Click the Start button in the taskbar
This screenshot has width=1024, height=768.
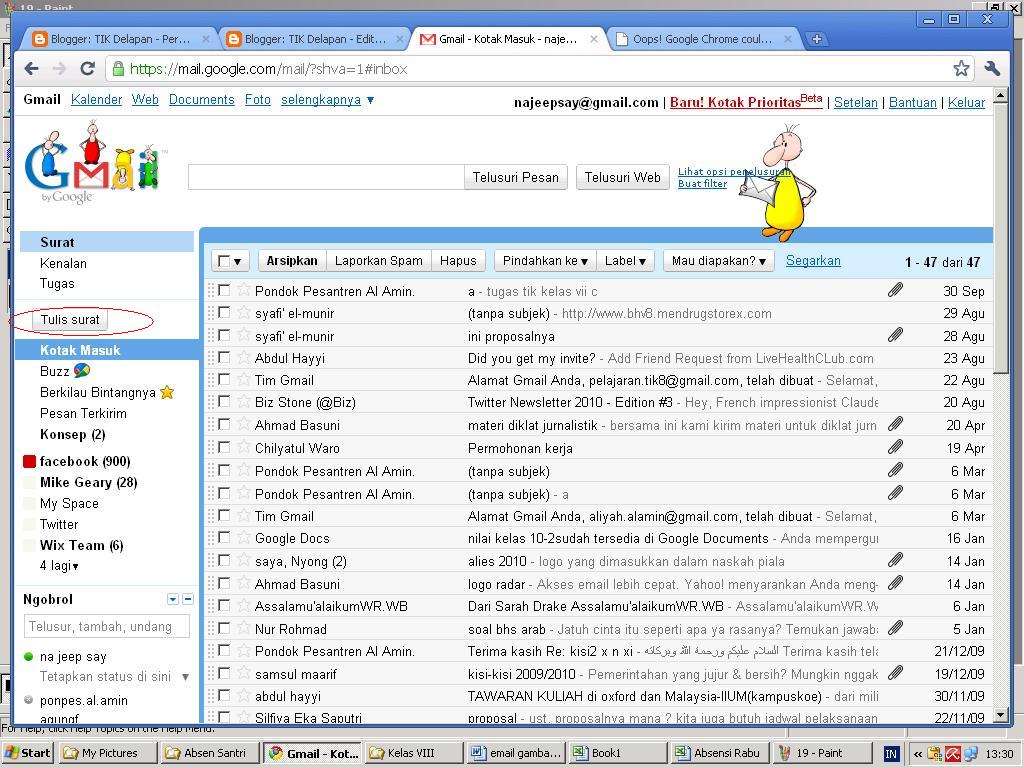point(27,753)
